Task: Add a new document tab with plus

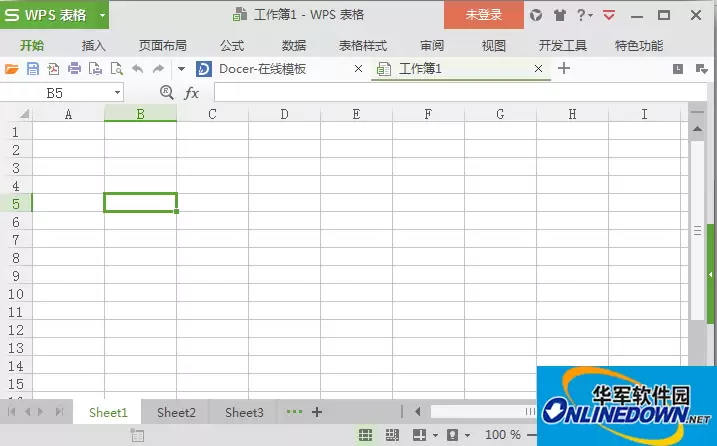Action: 564,69
